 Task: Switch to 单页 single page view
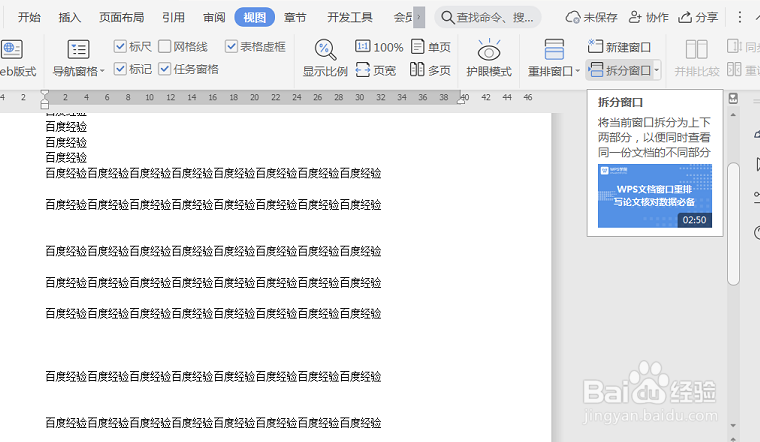click(x=431, y=47)
